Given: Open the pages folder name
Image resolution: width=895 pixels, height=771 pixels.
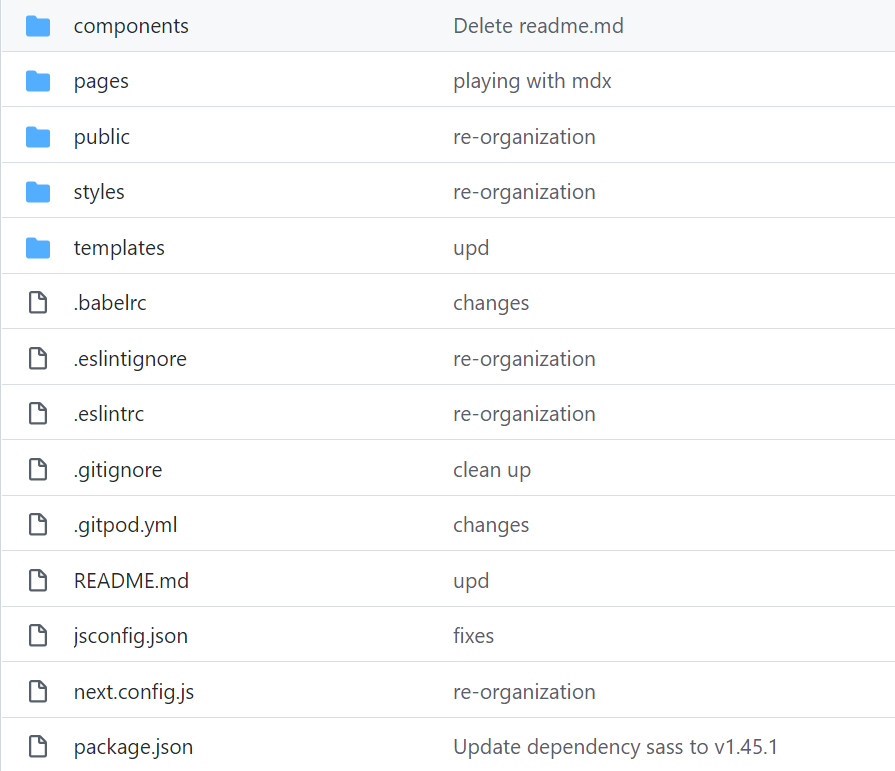Looking at the screenshot, I should pos(101,82).
